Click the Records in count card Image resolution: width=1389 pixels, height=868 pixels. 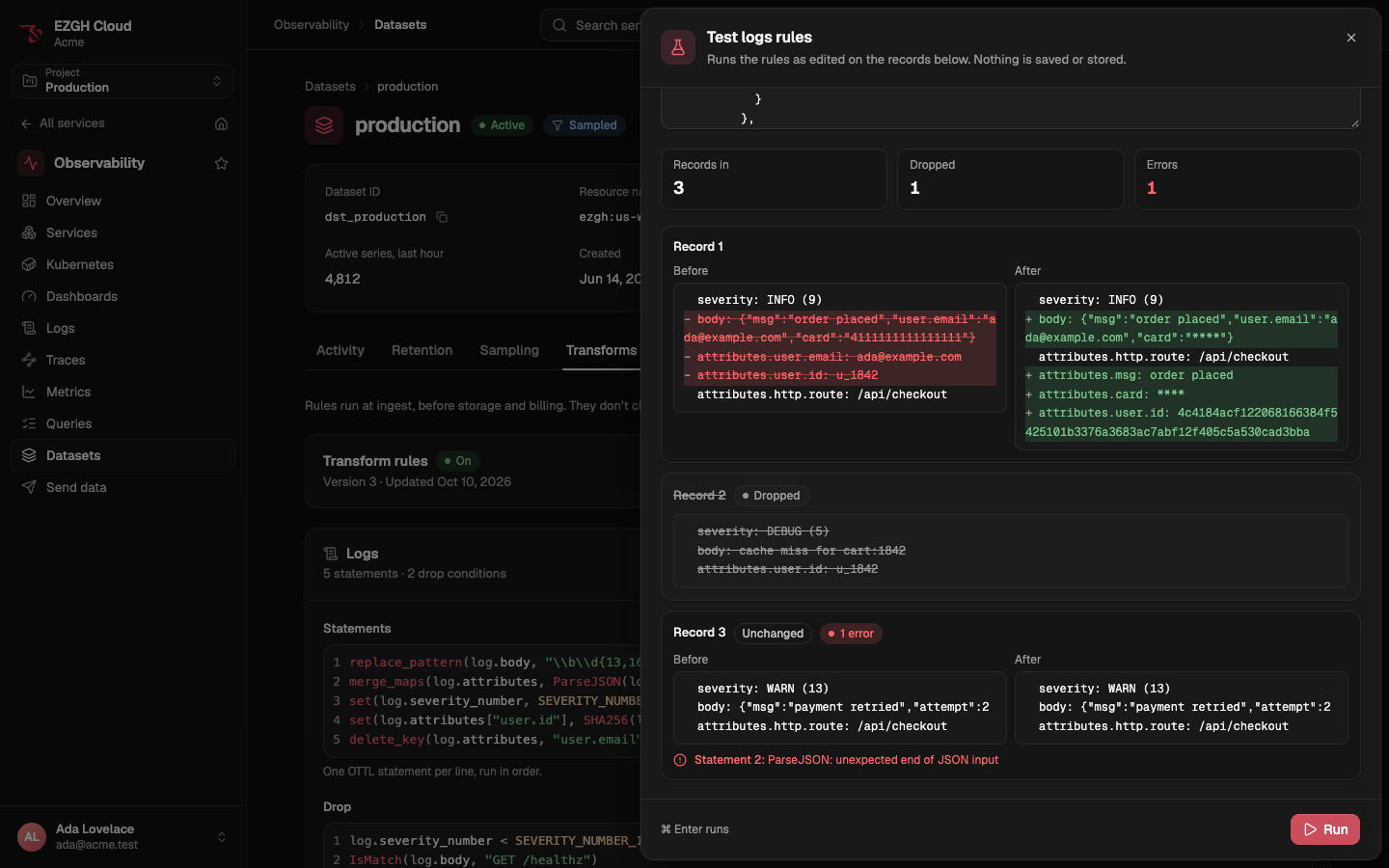774,179
